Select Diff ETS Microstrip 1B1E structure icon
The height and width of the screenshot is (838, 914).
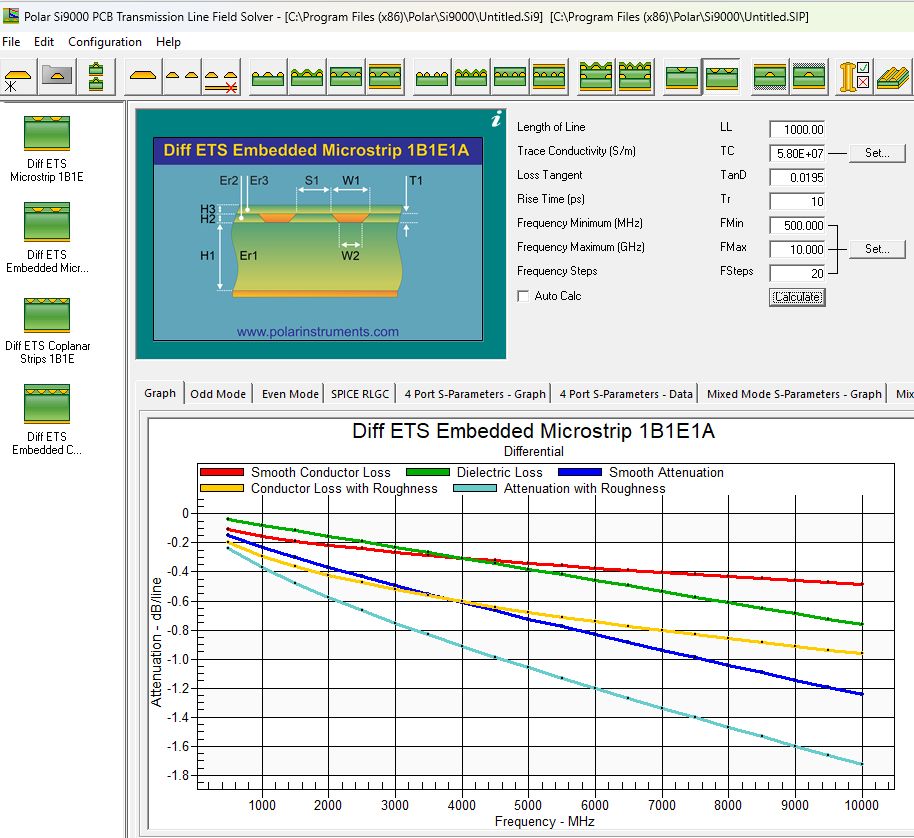point(47,133)
